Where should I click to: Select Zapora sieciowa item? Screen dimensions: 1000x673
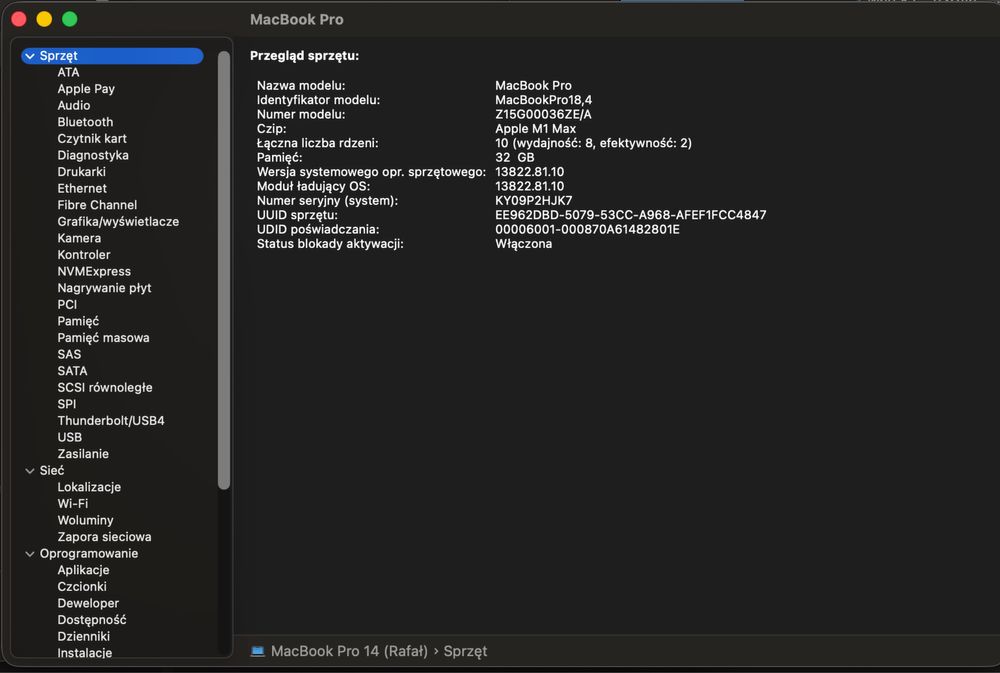104,536
